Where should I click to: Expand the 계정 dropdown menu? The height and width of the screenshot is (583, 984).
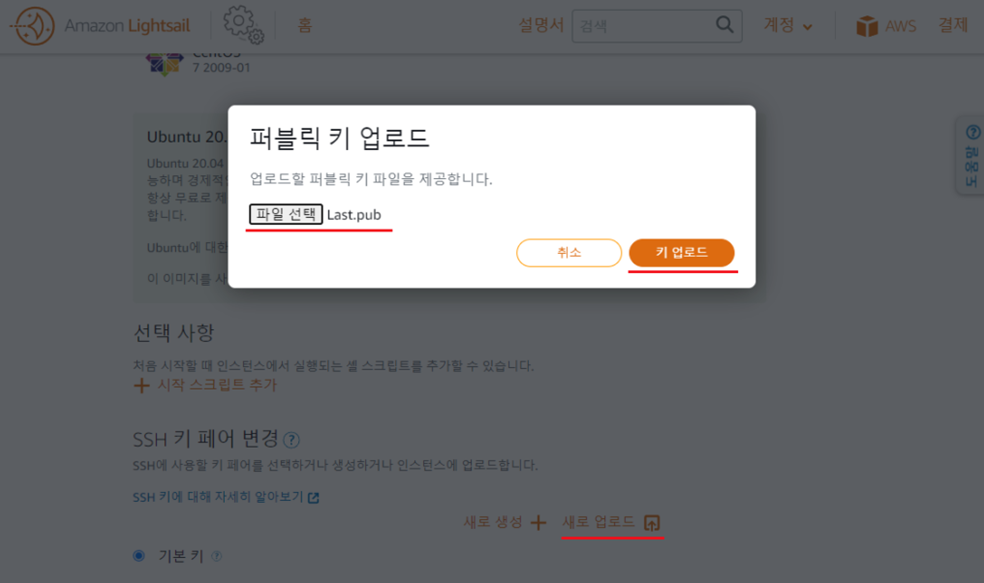788,25
